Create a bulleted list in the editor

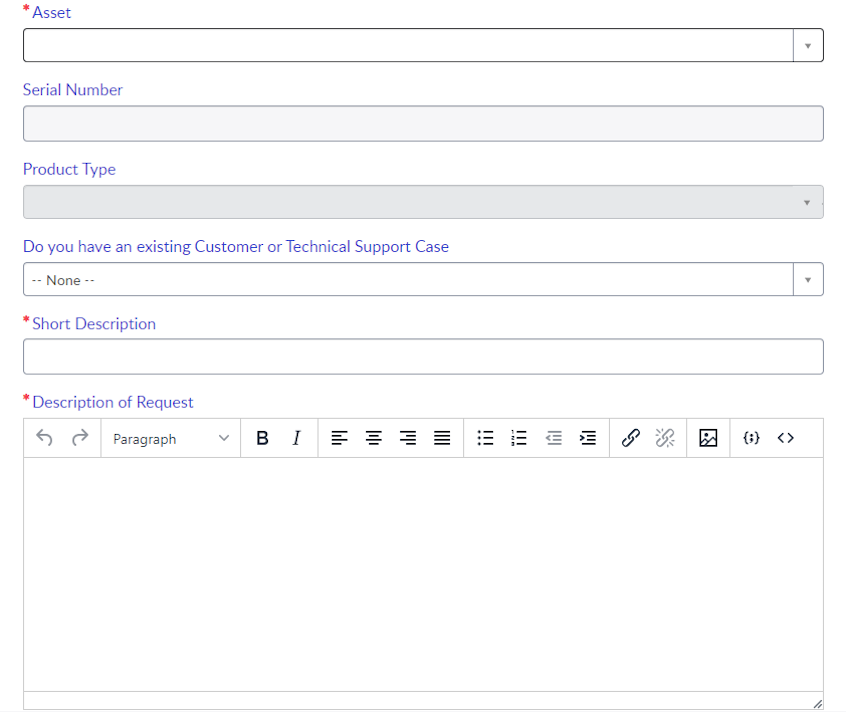pyautogui.click(x=485, y=437)
